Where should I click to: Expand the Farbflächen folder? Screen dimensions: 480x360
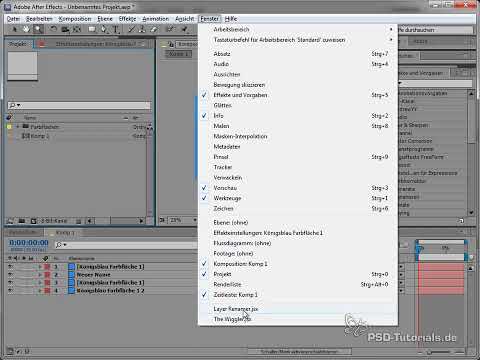(18, 126)
